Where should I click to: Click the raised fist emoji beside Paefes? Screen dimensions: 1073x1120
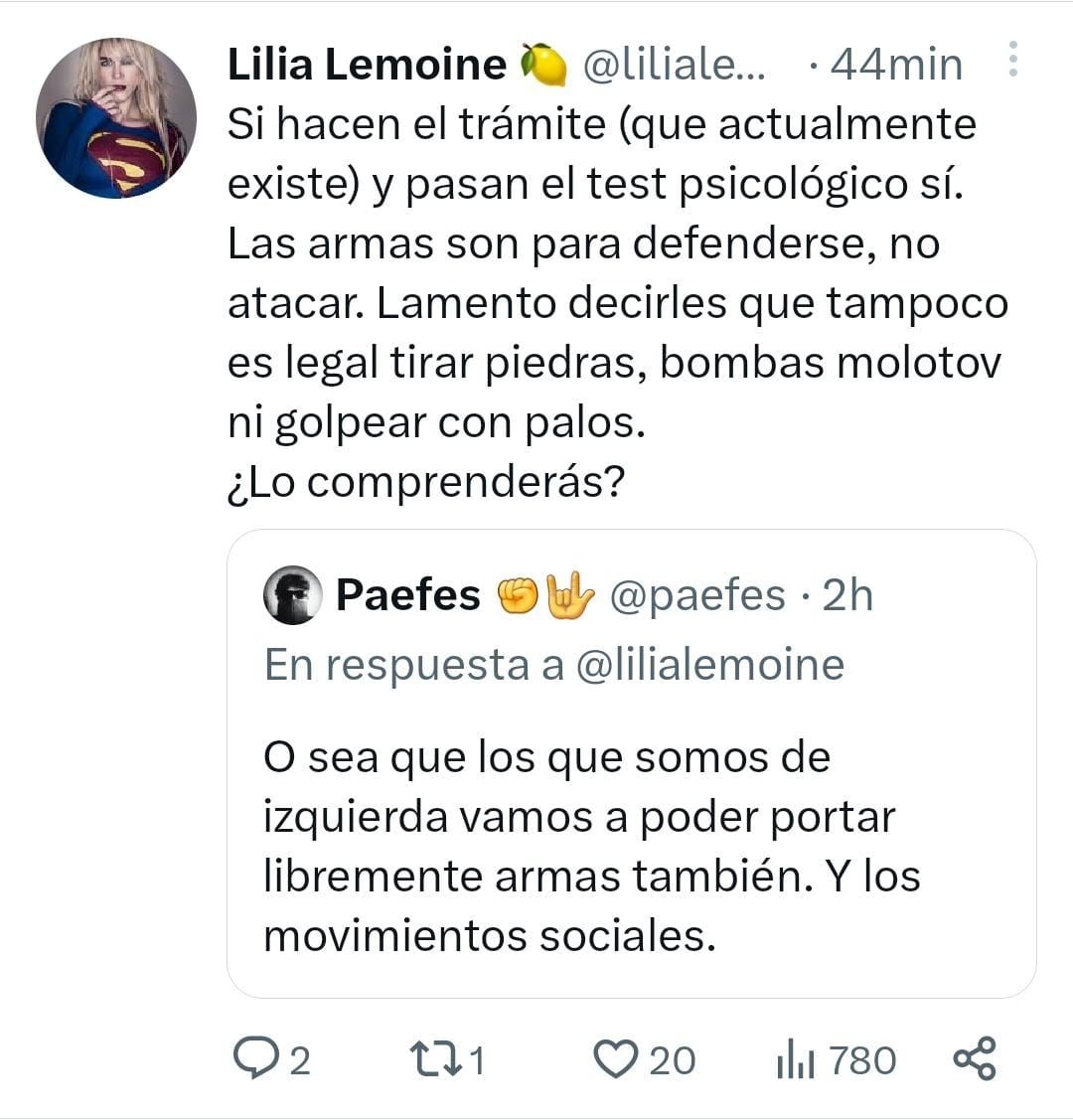point(517,594)
